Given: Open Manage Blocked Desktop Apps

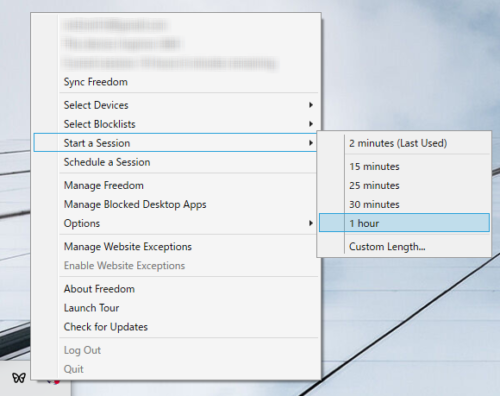Looking at the screenshot, I should point(176,204).
